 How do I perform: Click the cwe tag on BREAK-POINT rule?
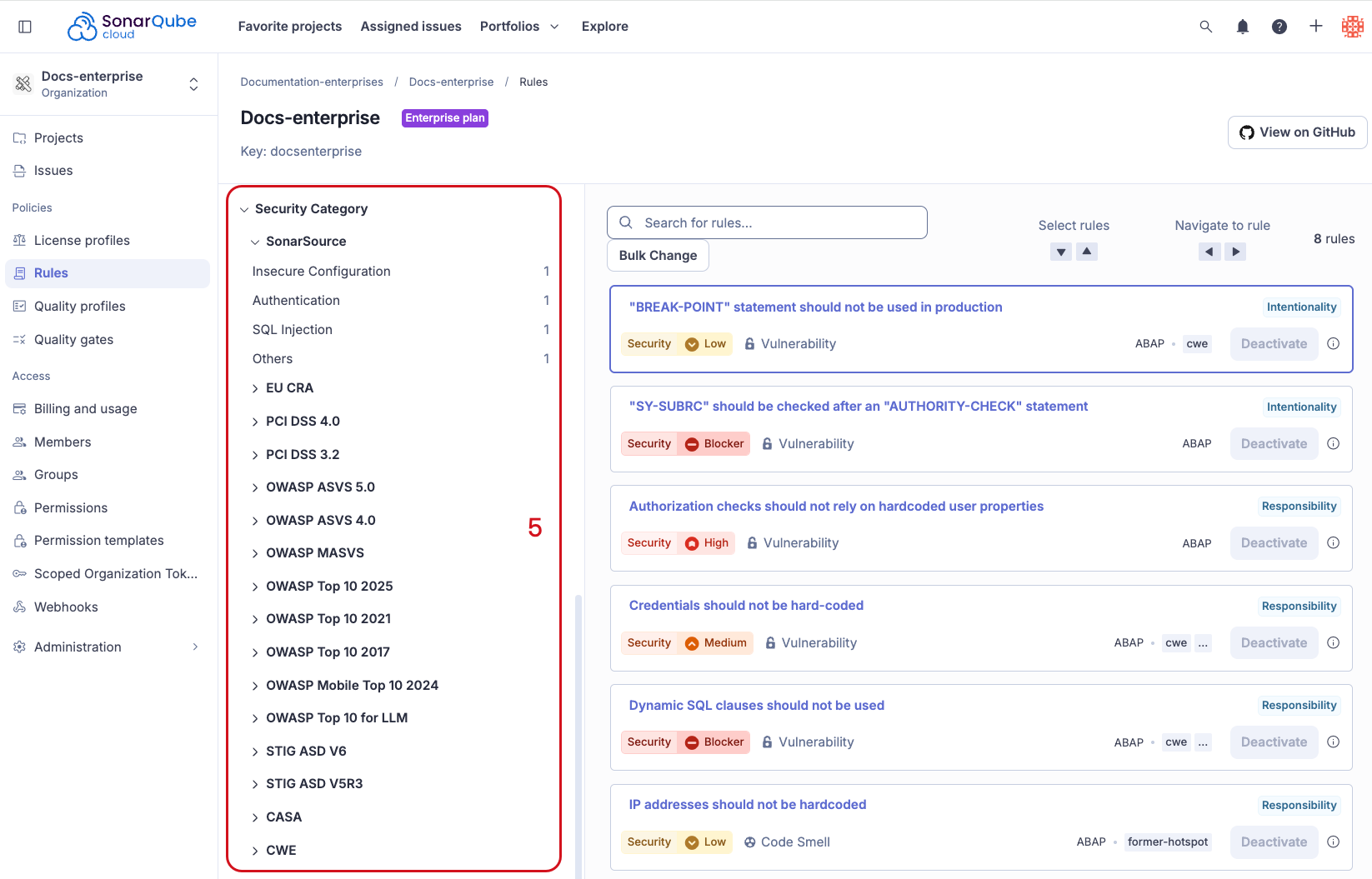pos(1197,344)
